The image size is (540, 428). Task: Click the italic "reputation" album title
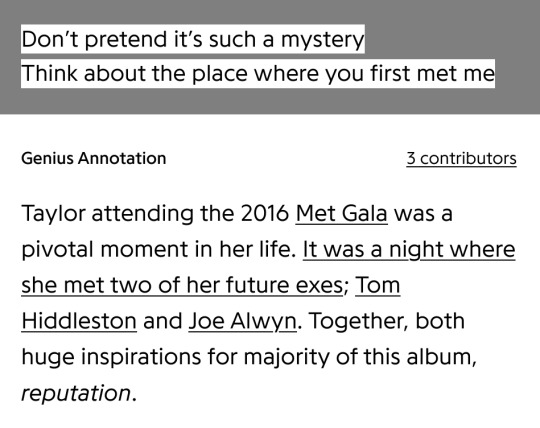tap(76, 393)
